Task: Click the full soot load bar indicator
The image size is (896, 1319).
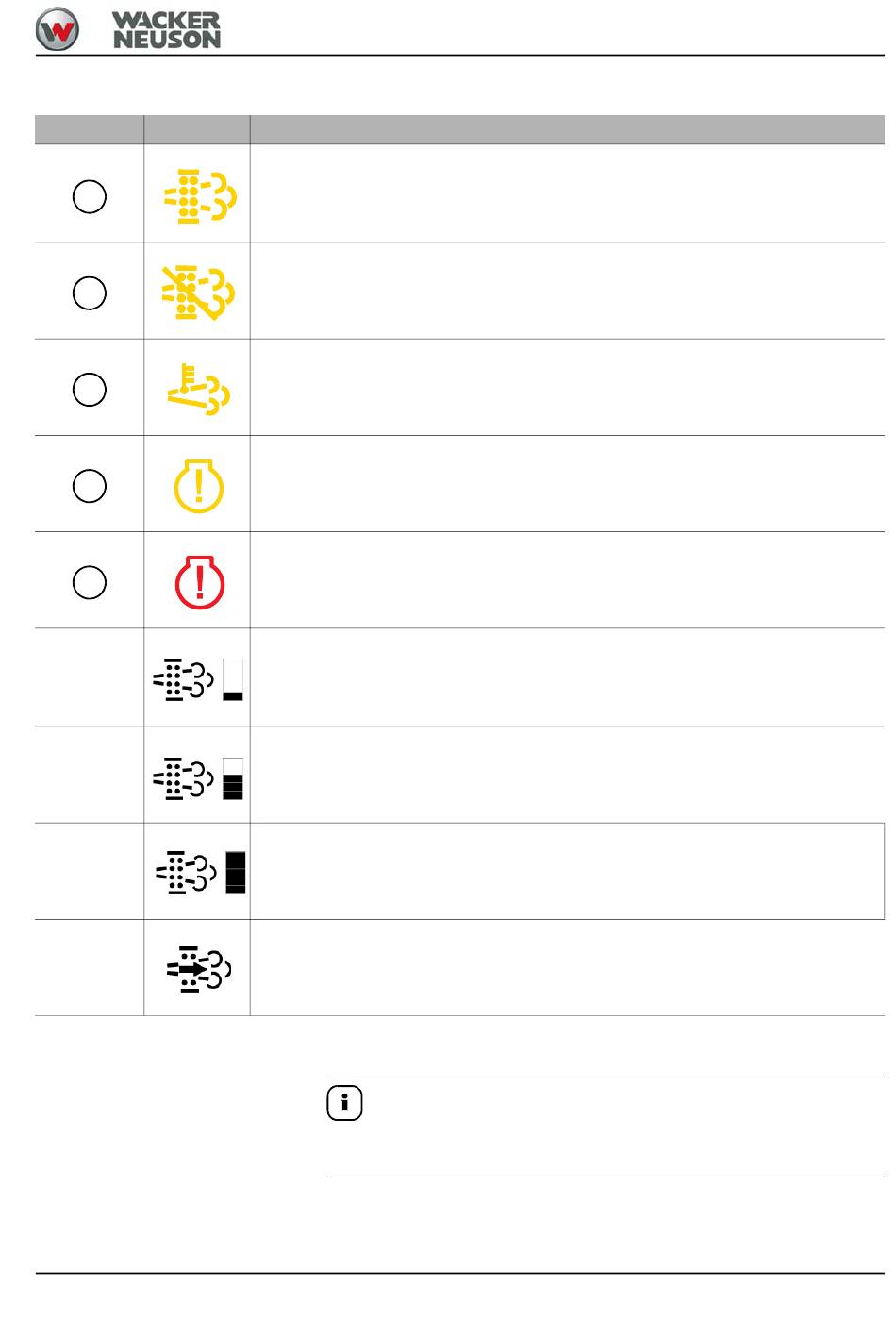Action: [236, 873]
